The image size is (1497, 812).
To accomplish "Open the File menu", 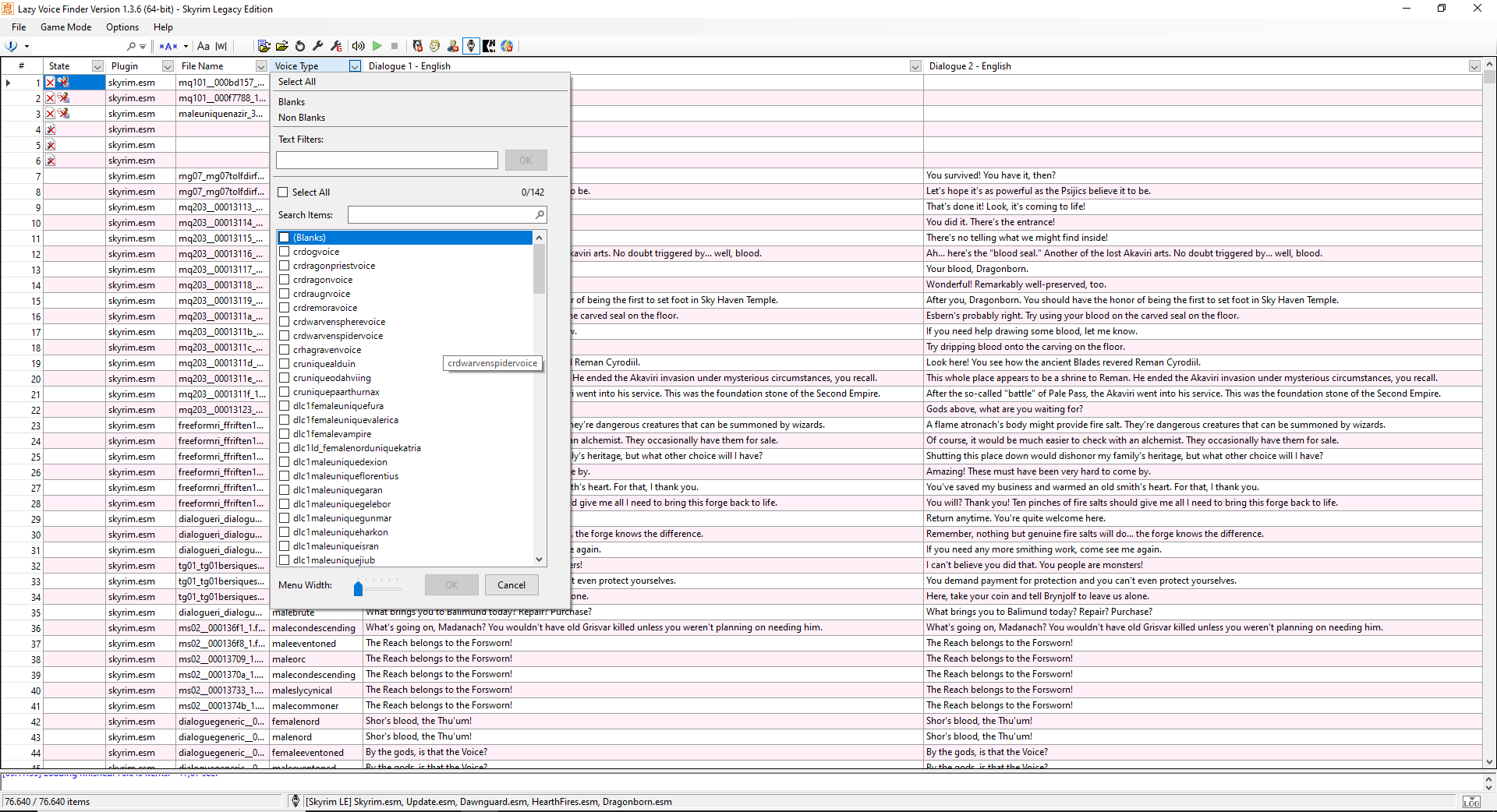I will pos(19,26).
